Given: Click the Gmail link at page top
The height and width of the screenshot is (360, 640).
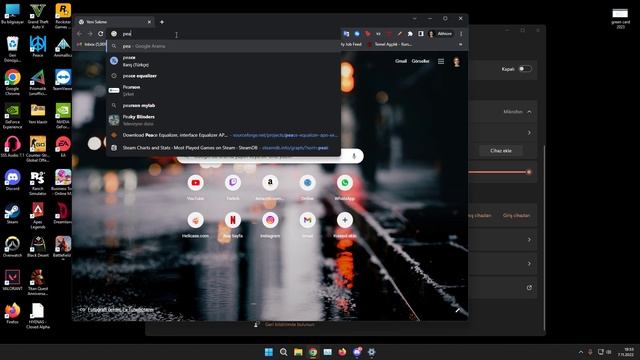Looking at the screenshot, I should (401, 61).
